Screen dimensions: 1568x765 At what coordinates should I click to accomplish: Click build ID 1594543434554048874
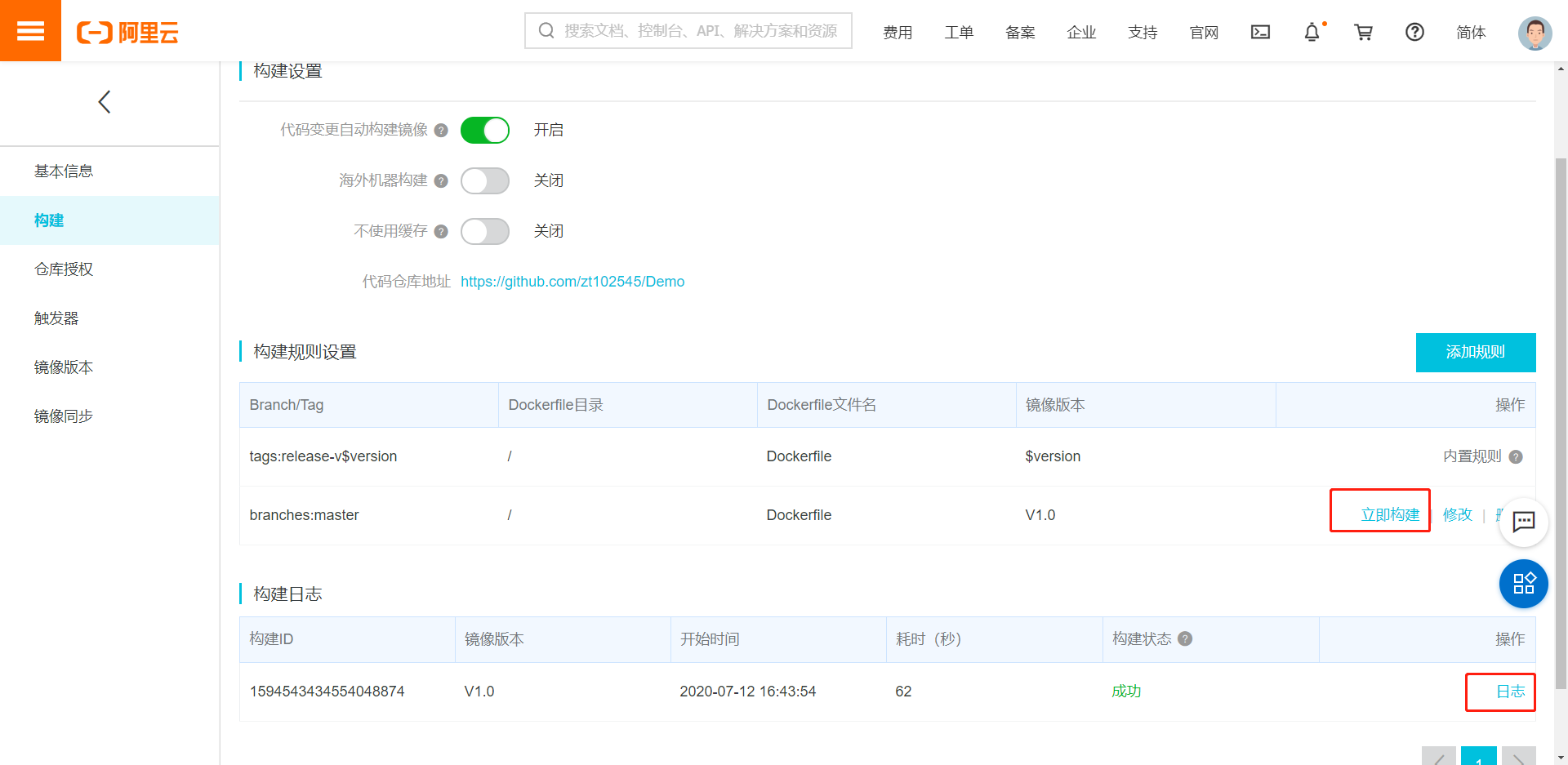tap(327, 692)
